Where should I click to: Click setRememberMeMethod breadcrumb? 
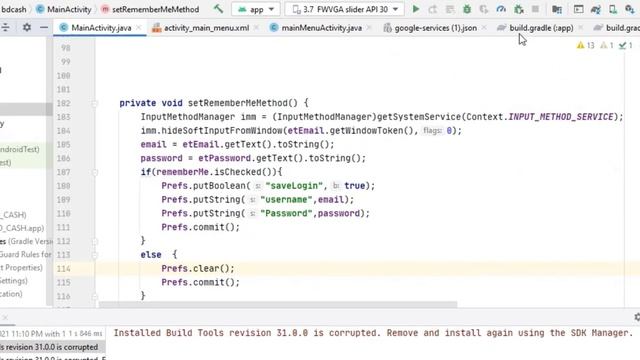tap(150, 9)
